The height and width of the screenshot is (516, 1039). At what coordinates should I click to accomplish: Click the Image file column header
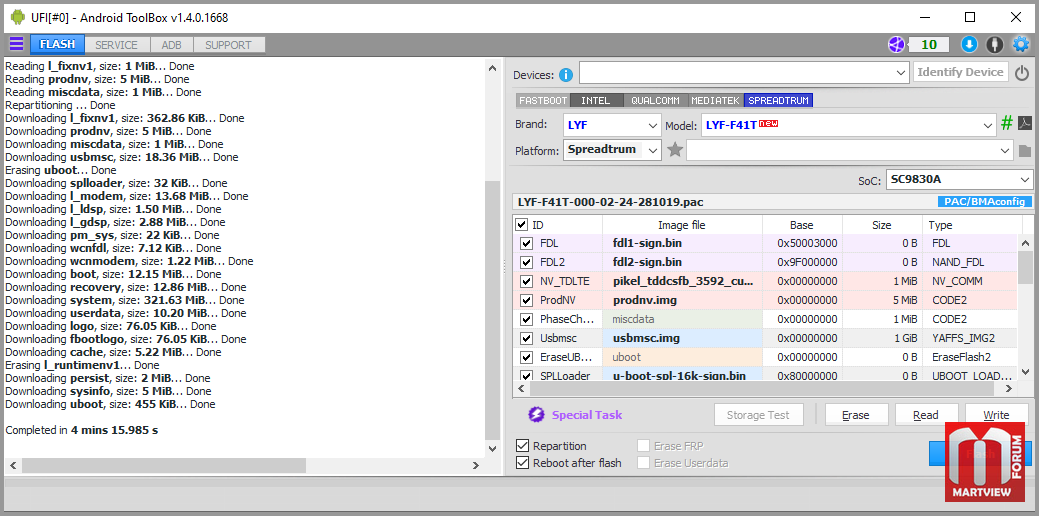pos(682,225)
